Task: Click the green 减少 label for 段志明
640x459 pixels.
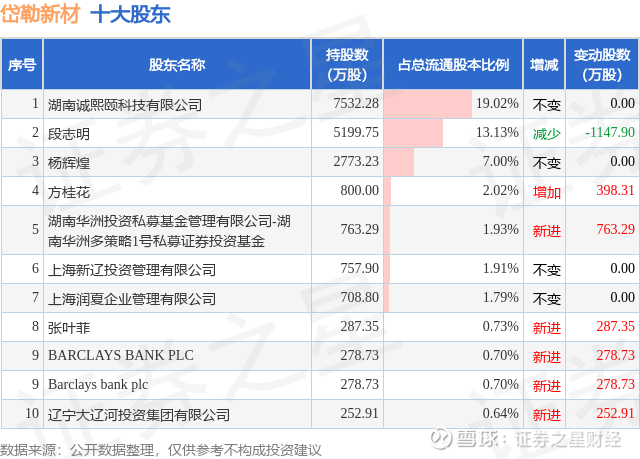Action: click(x=546, y=133)
